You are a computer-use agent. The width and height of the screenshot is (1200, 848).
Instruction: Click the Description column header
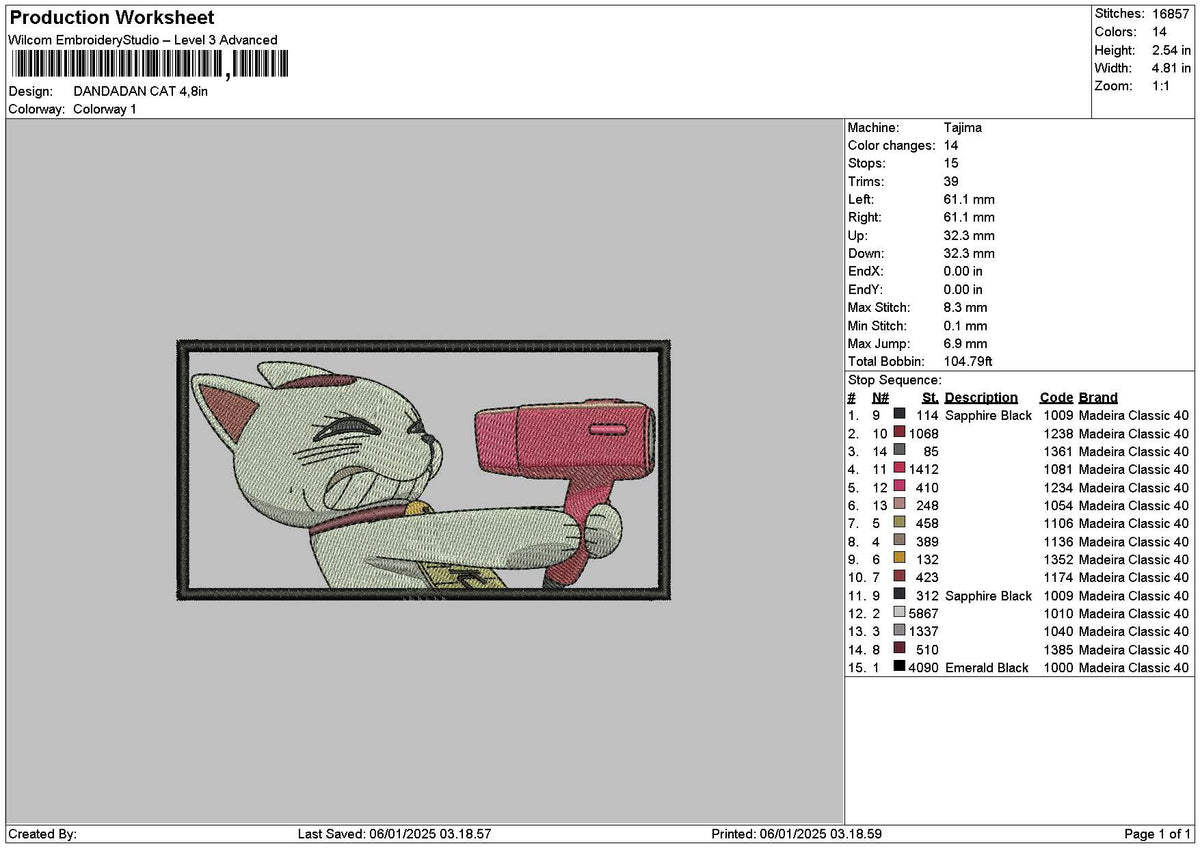(x=981, y=397)
